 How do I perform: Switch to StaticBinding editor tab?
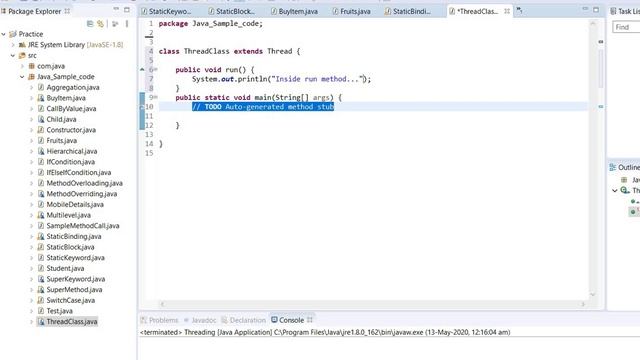(408, 11)
